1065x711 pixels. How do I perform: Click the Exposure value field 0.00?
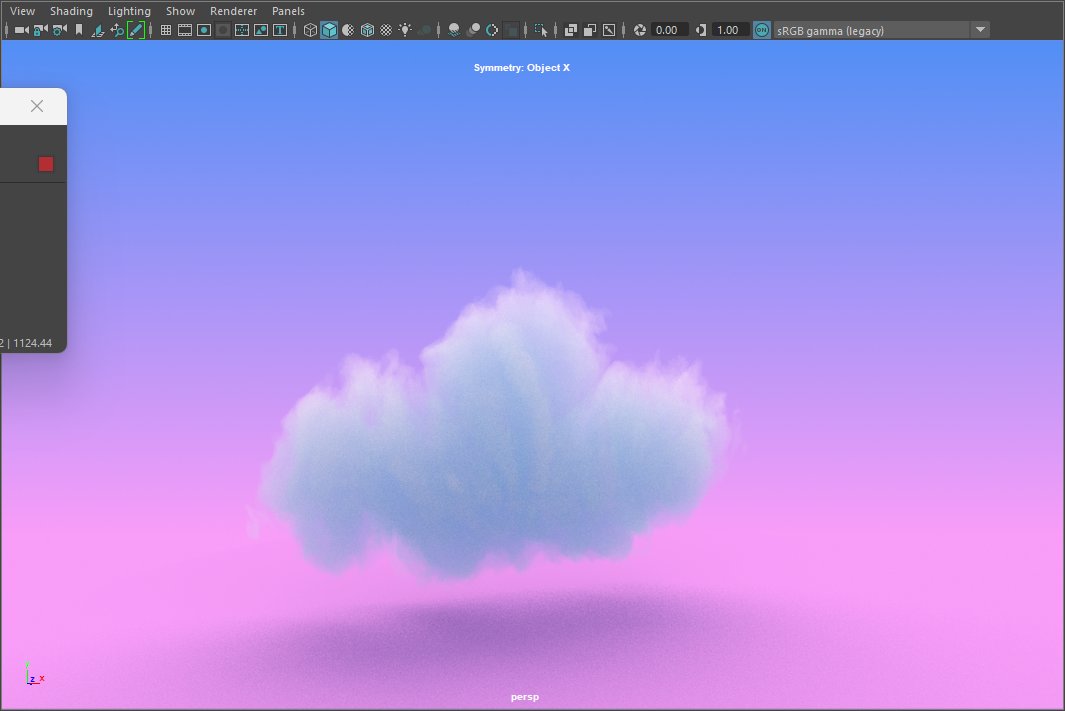click(x=670, y=30)
